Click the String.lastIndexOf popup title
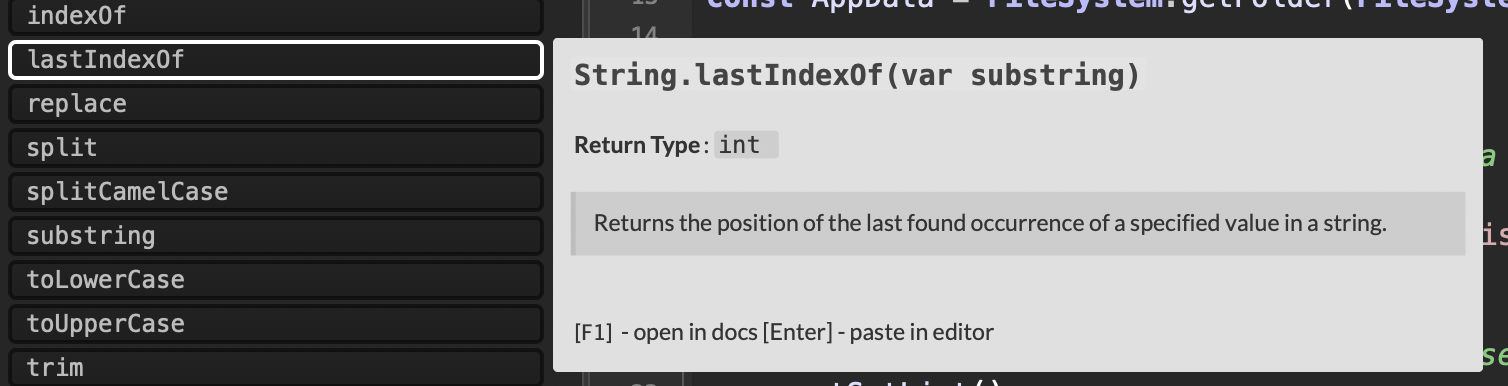 click(857, 75)
